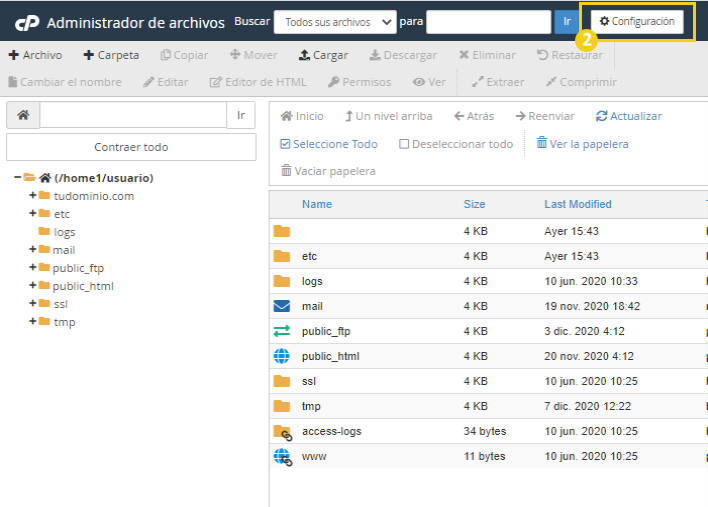This screenshot has width=708, height=507.
Task: Create a new folder with + Carpeta
Action: (111, 55)
